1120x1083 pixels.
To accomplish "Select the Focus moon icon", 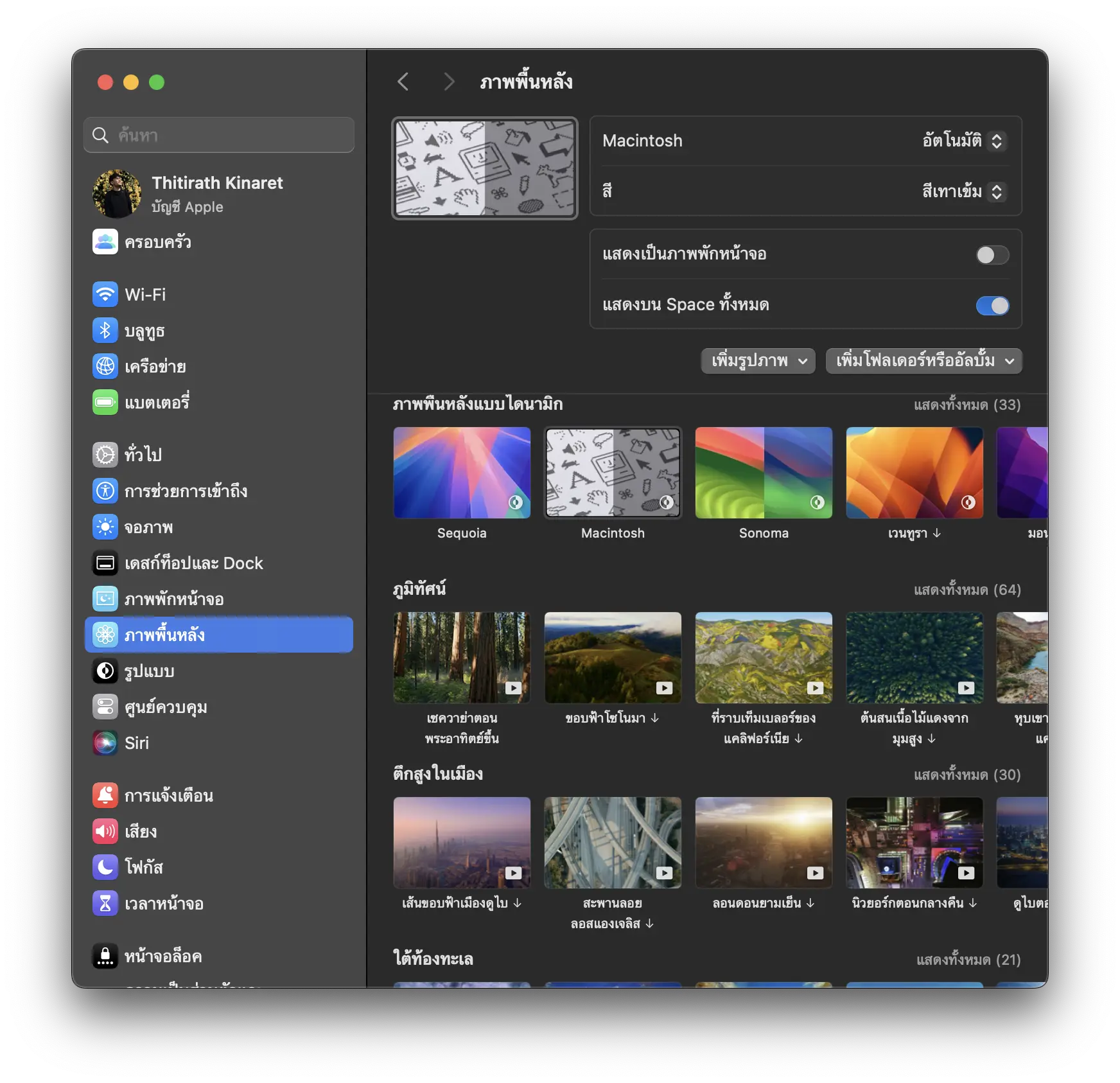I will 105,867.
